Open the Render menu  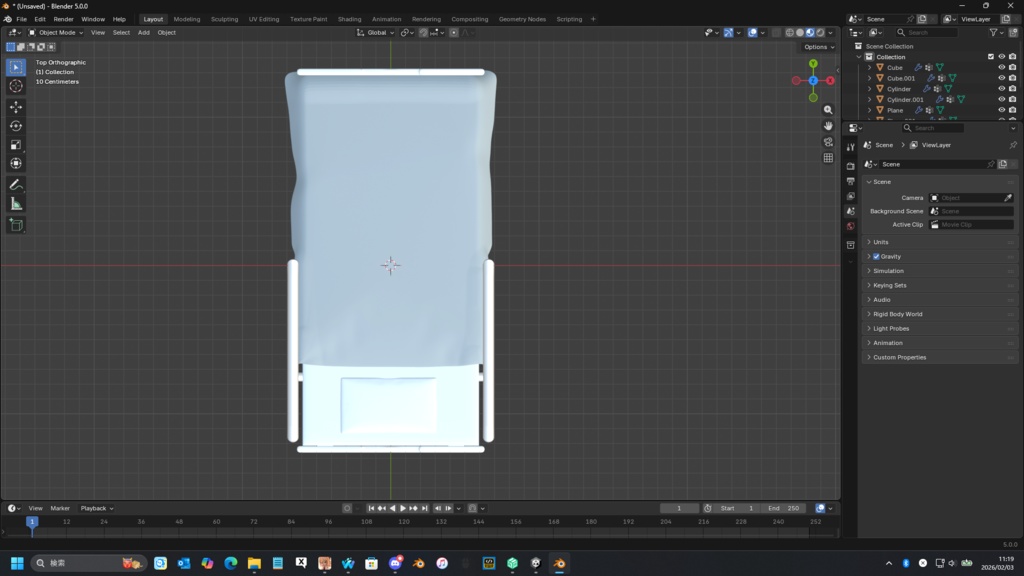63,19
